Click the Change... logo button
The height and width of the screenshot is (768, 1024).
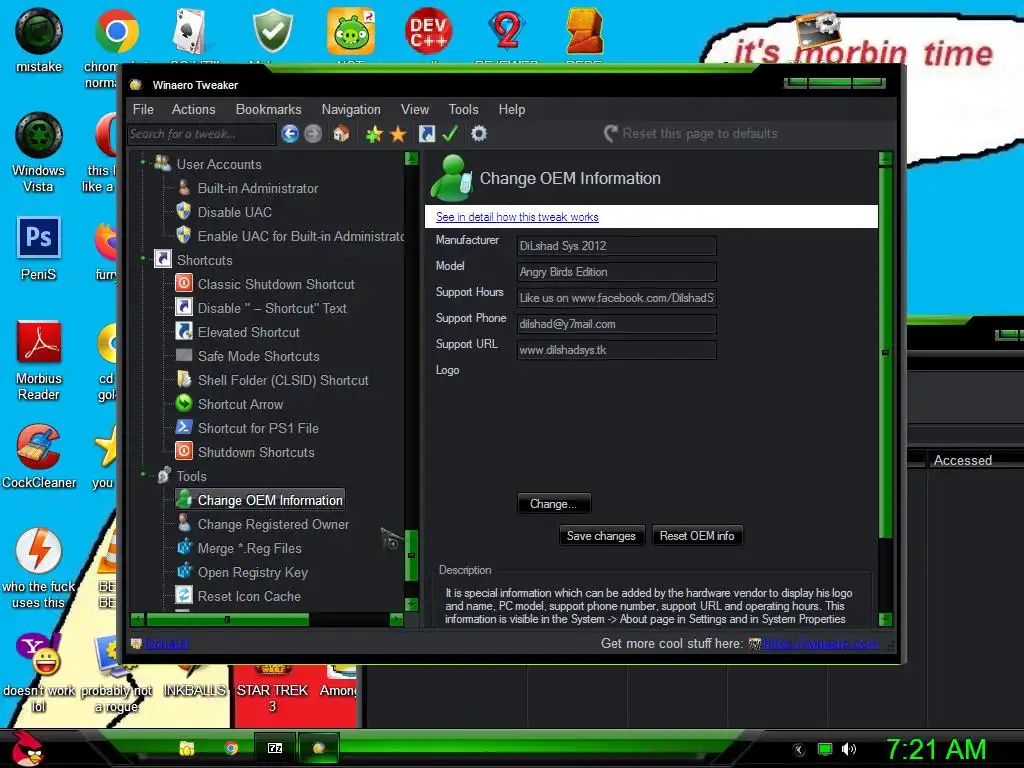point(554,504)
